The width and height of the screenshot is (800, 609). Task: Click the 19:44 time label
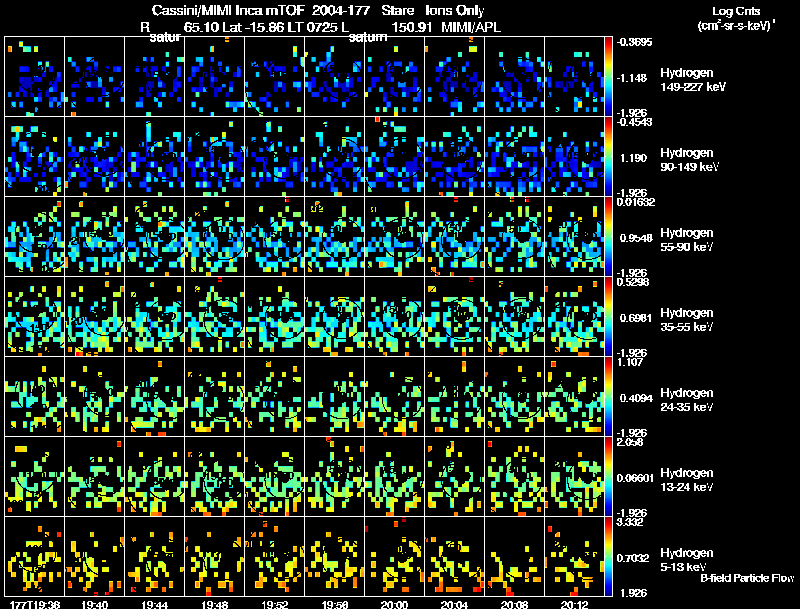(155, 604)
